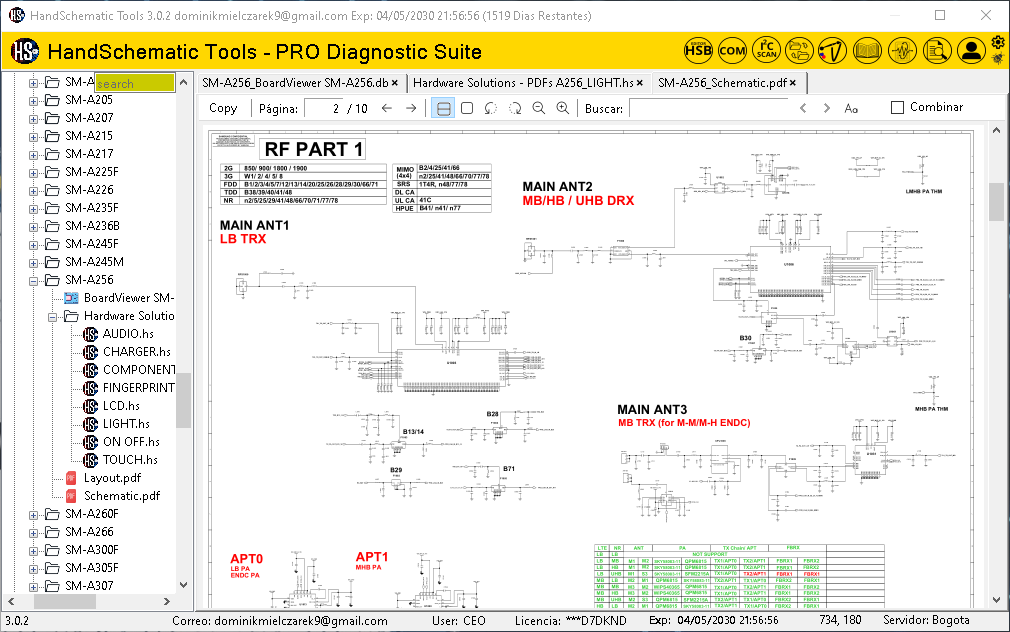Expand the SM-A215 folder
1010x632 pixels.
(x=33, y=137)
